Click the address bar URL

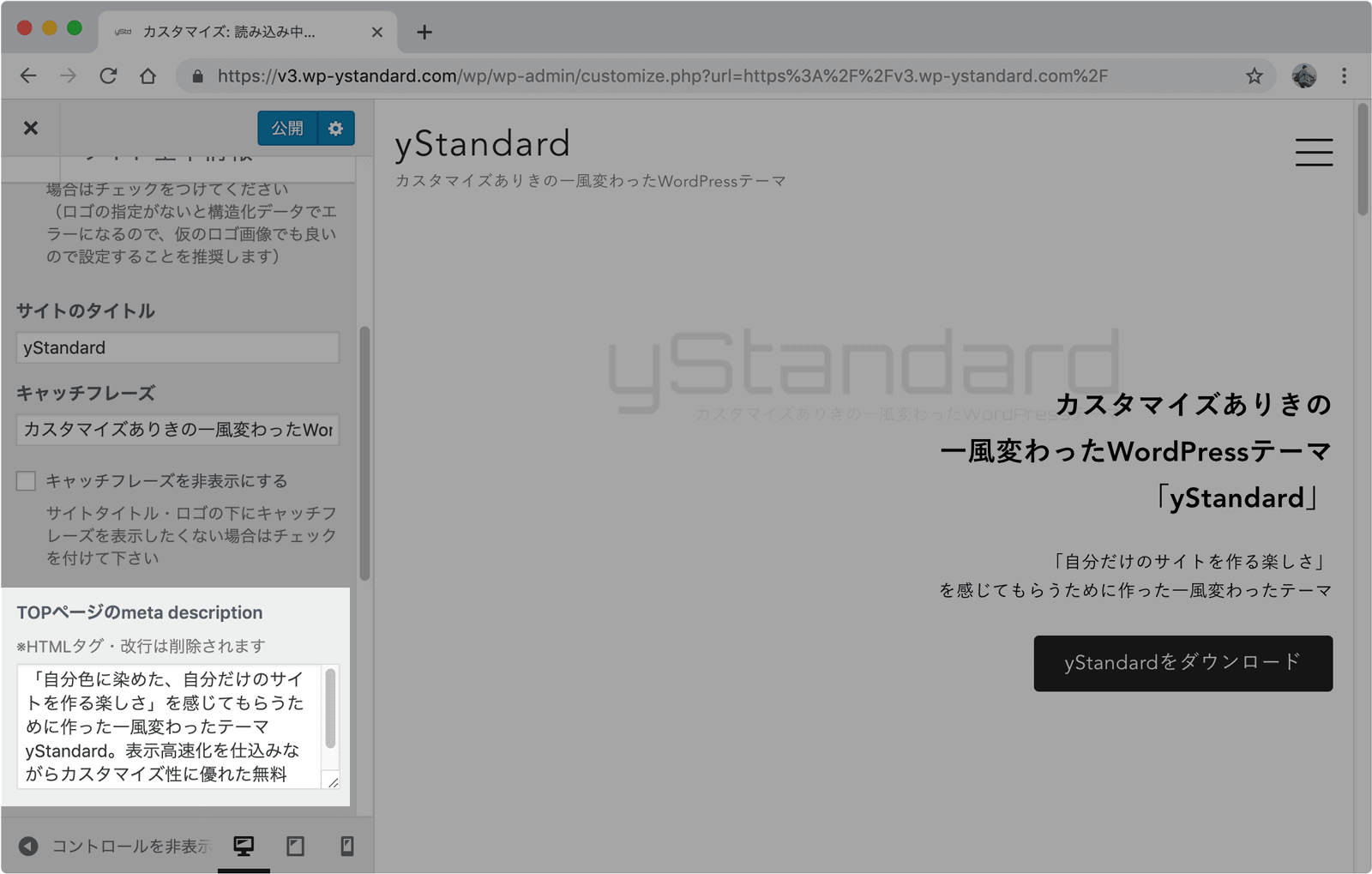(x=662, y=76)
